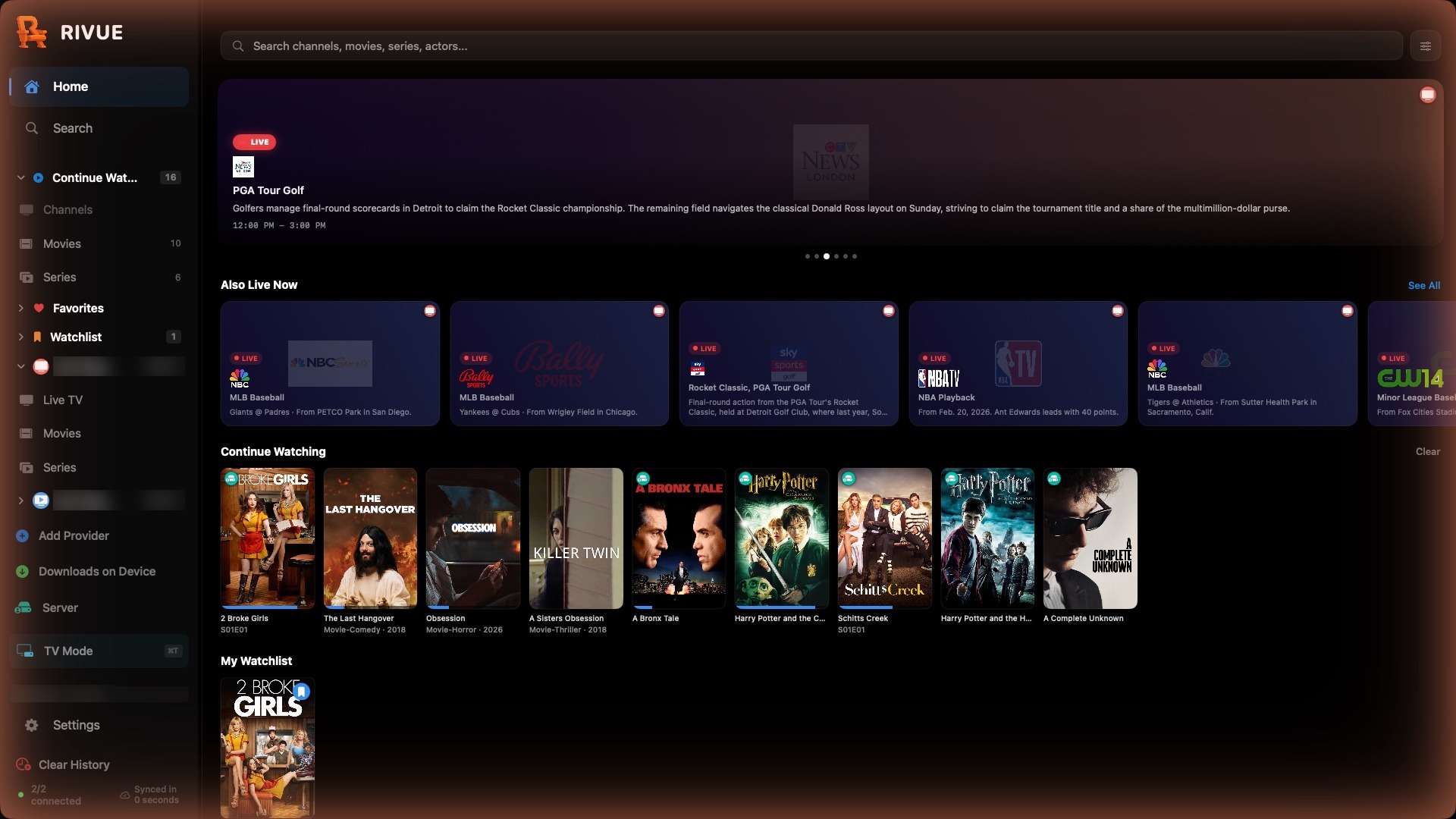The height and width of the screenshot is (819, 1456).
Task: Click the Watchlist bookmark icon in sidebar
Action: point(37,337)
